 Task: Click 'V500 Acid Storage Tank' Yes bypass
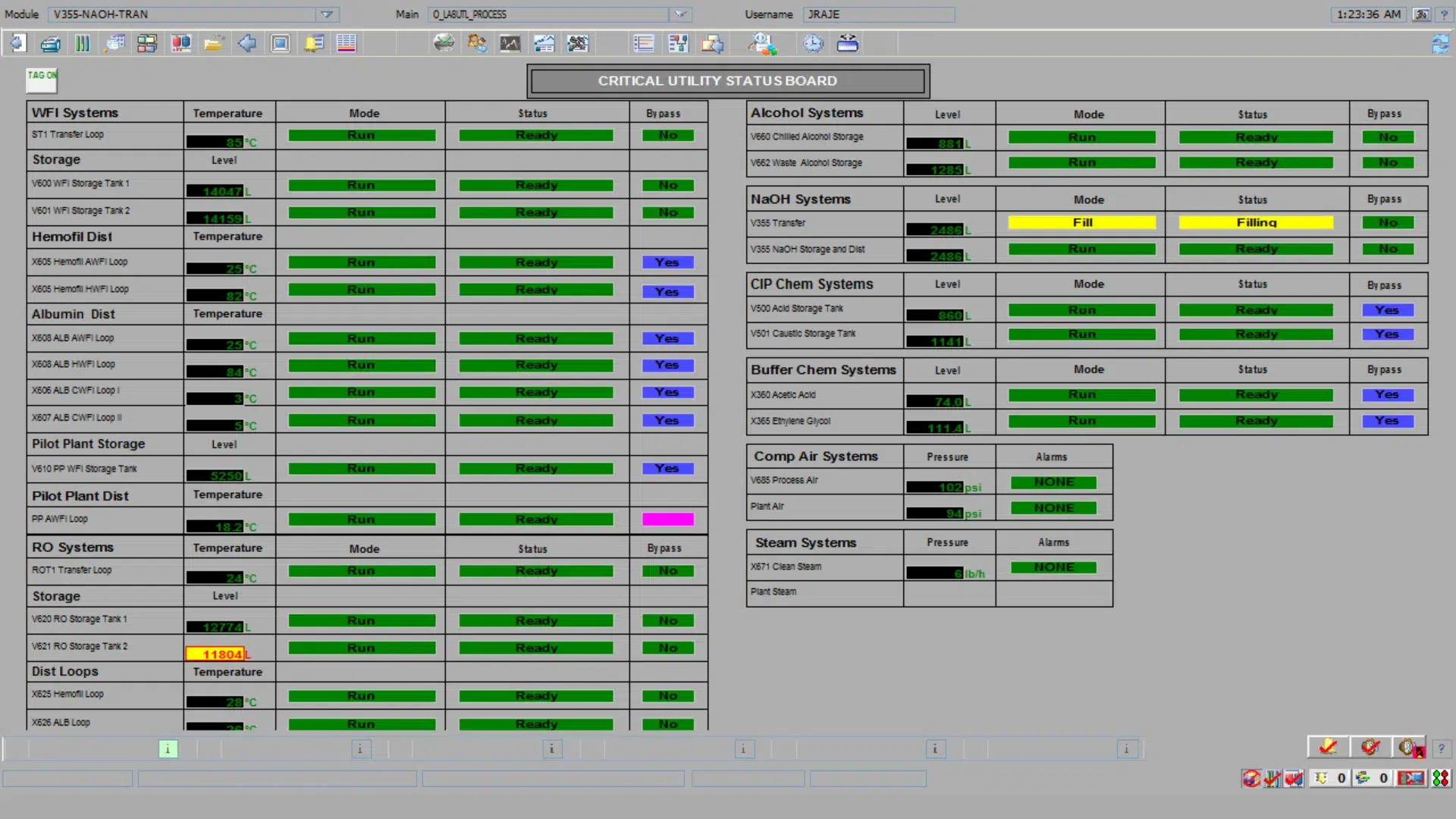tap(1387, 310)
